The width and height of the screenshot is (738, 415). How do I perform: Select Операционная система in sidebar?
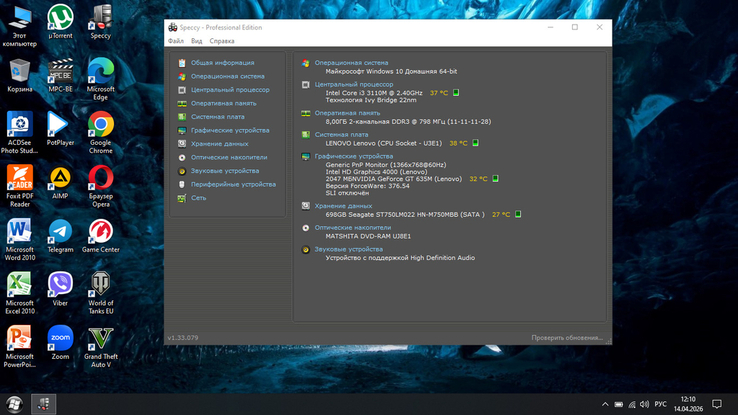pos(227,76)
